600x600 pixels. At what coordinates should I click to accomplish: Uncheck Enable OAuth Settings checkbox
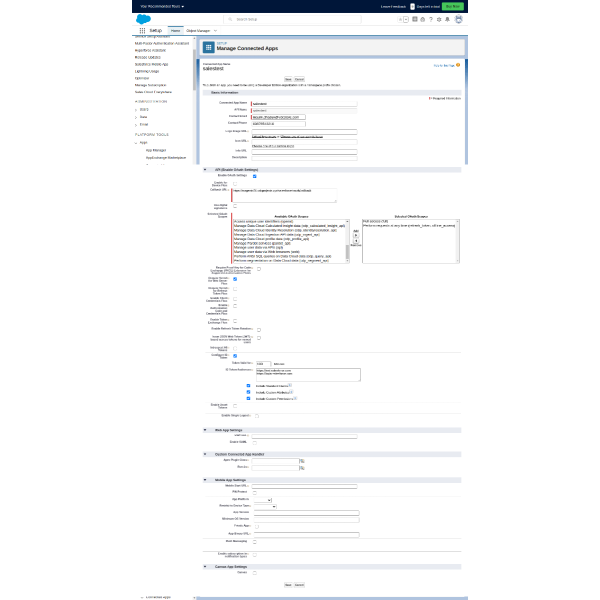coord(255,175)
